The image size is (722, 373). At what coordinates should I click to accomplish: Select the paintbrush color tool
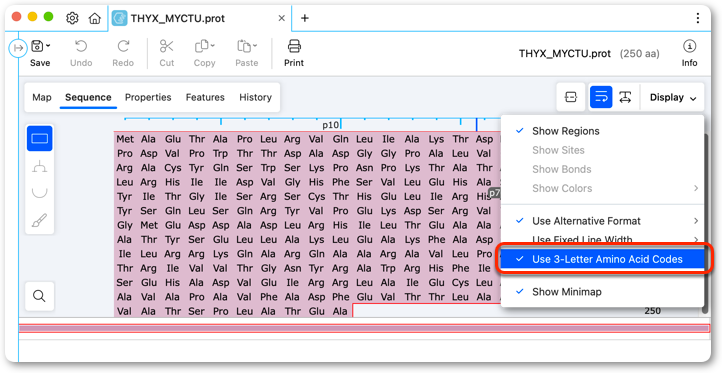point(40,221)
